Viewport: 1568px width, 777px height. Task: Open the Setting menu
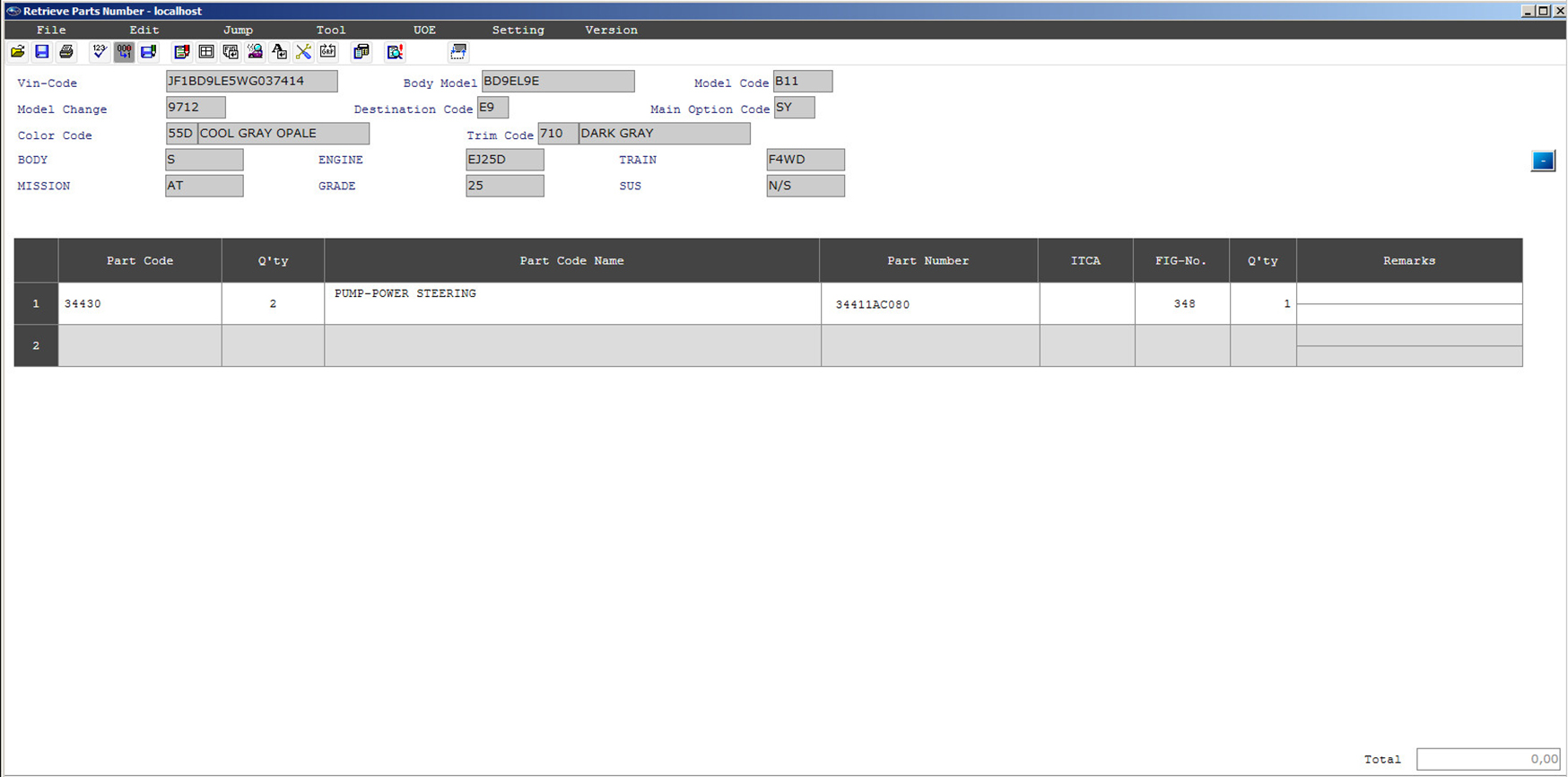(518, 31)
